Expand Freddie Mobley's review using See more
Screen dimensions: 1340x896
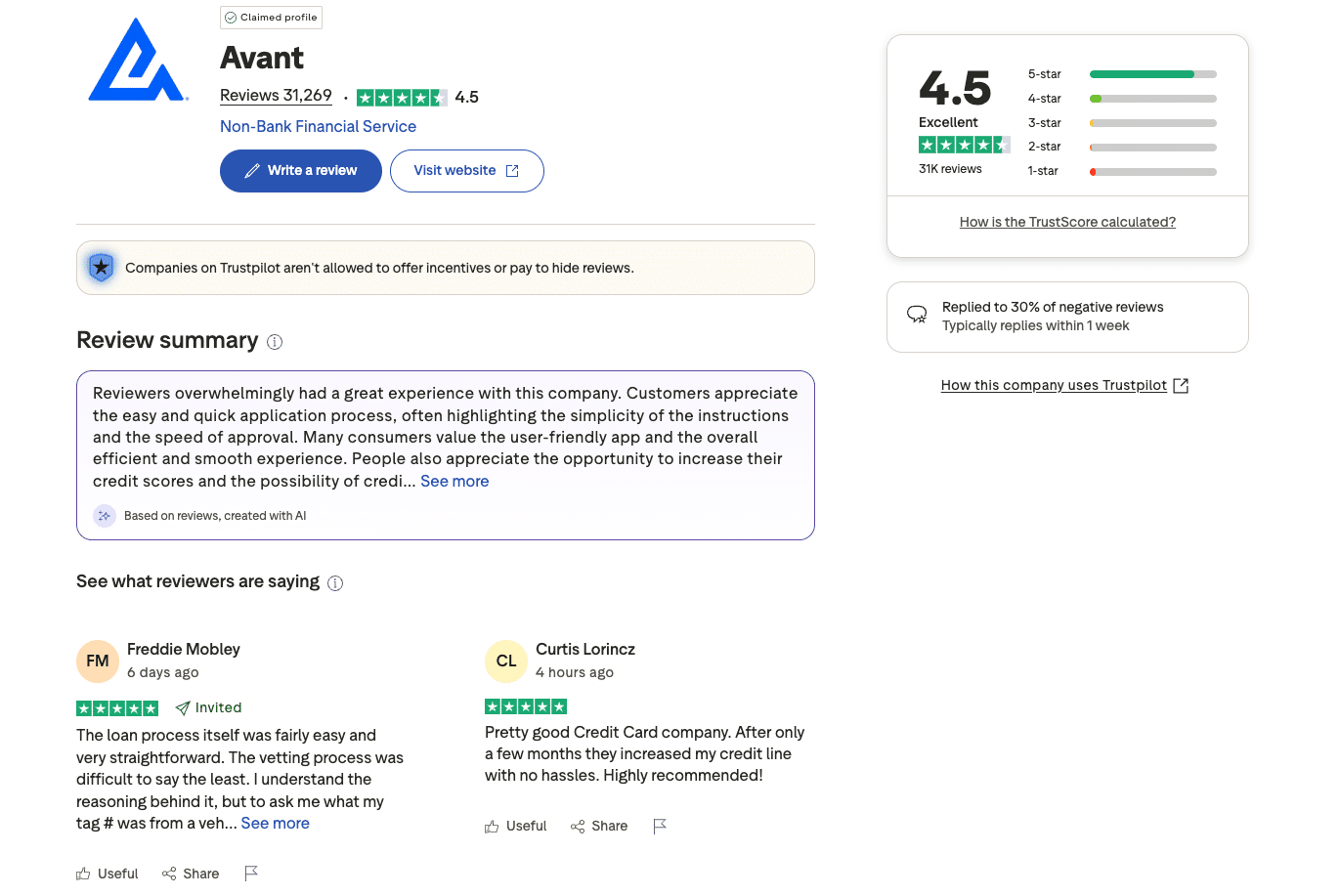tap(275, 823)
